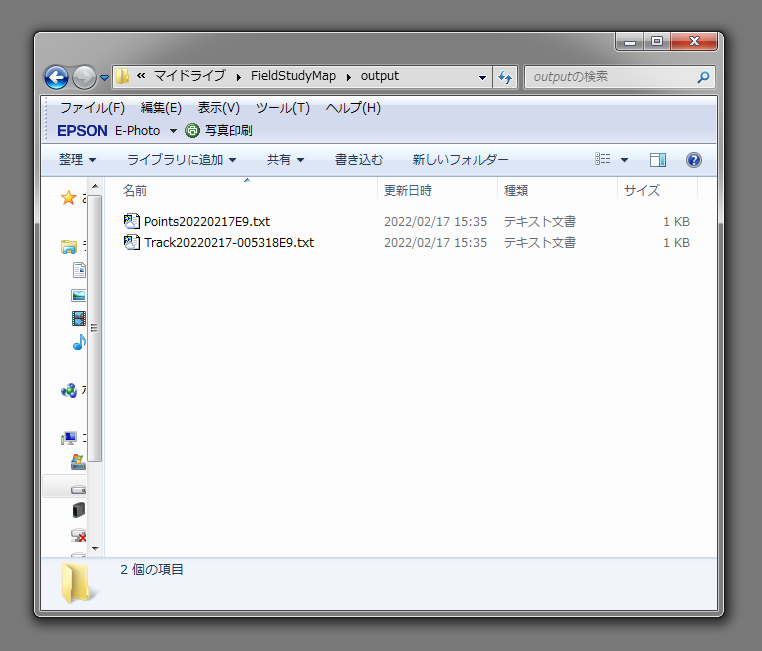
Task: Click the Track20220217-005318E9.txt file icon
Action: [132, 242]
